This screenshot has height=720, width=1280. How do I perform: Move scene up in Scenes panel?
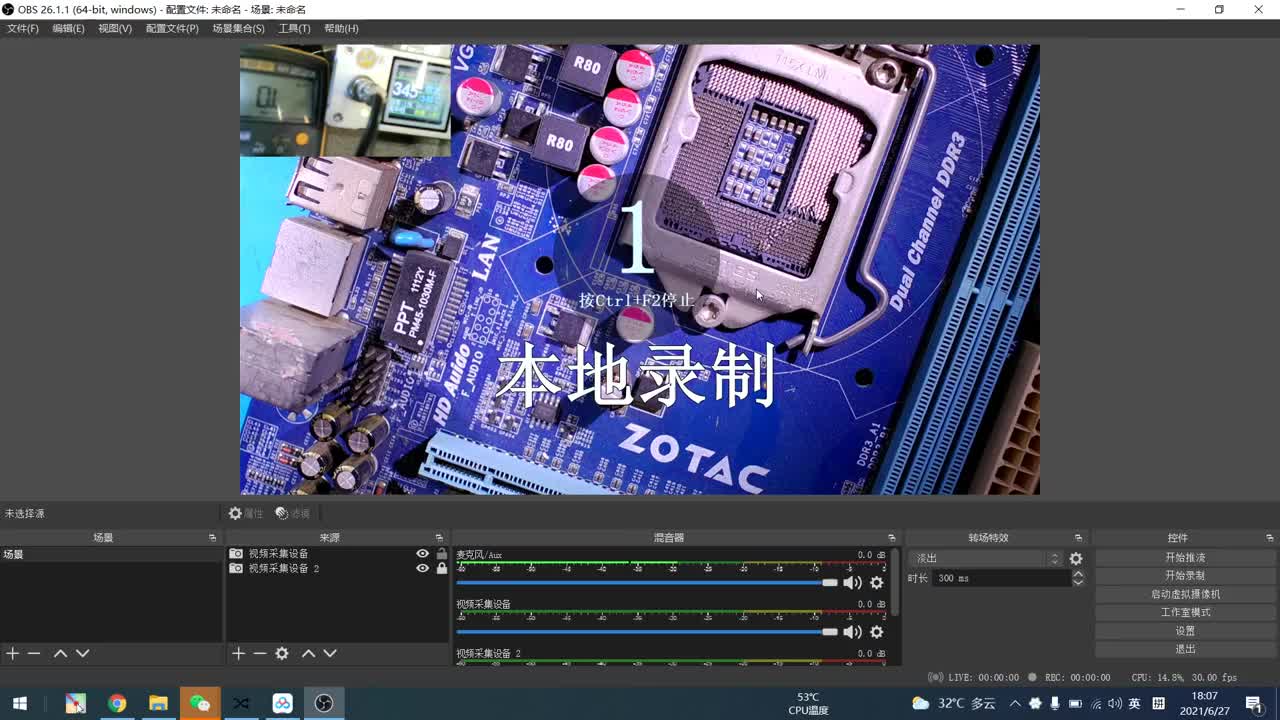coord(60,653)
